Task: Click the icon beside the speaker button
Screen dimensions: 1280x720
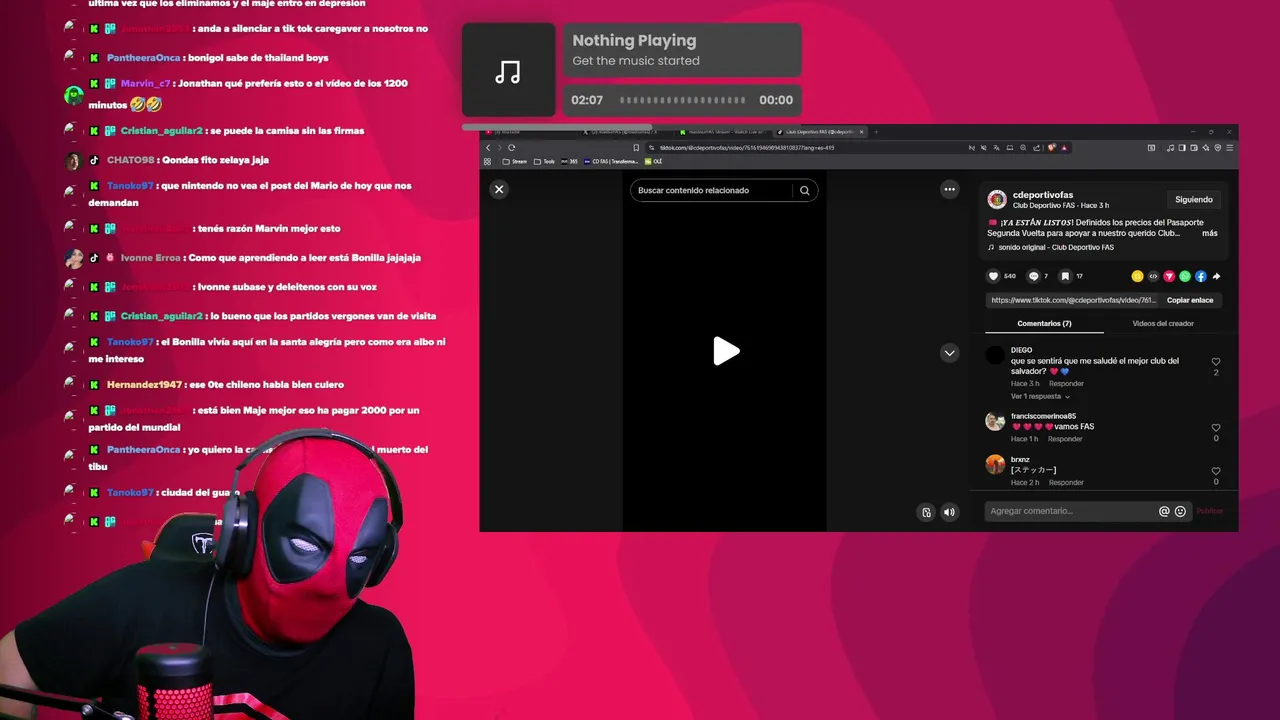Action: (x=926, y=512)
